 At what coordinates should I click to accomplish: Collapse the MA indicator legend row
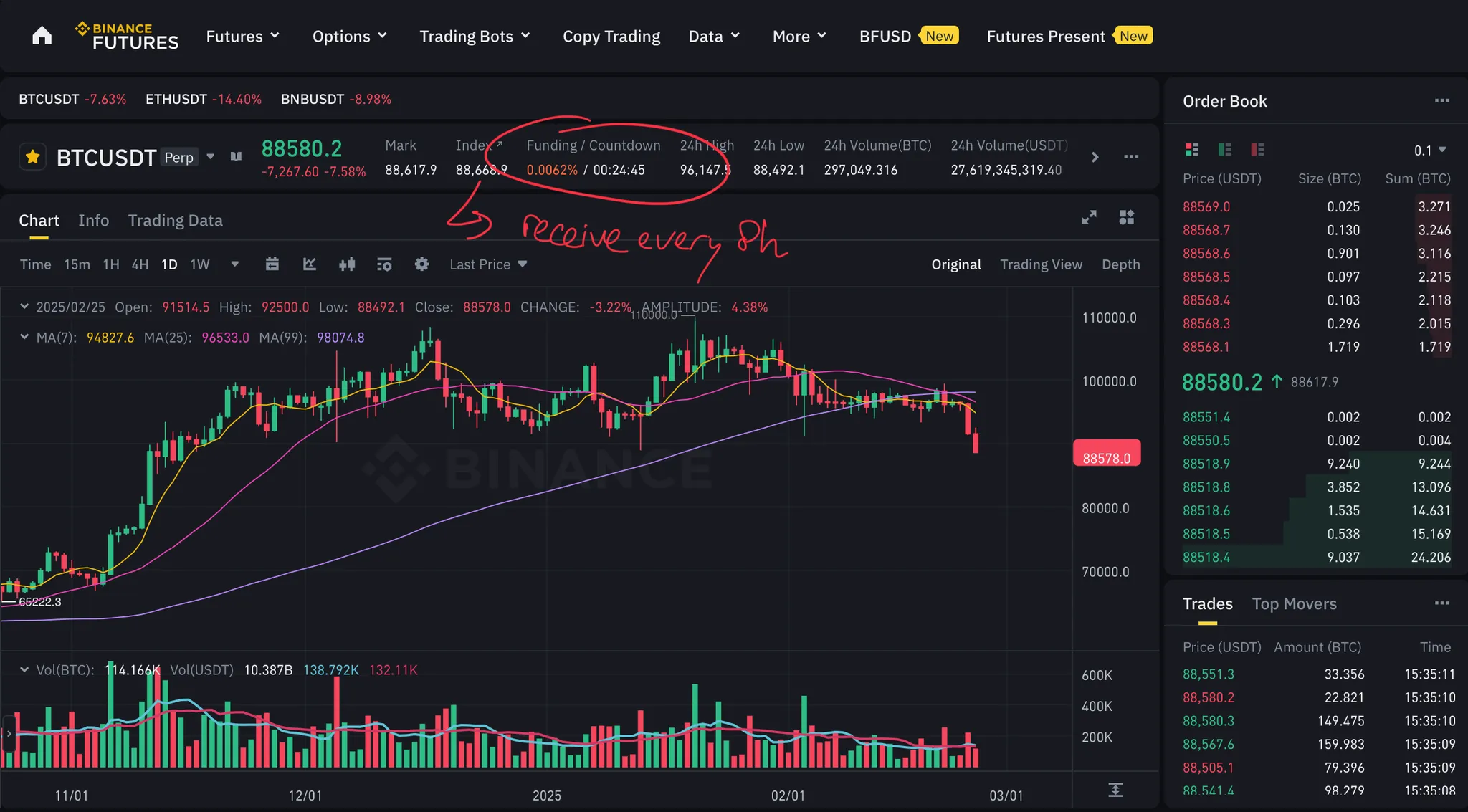click(x=24, y=337)
